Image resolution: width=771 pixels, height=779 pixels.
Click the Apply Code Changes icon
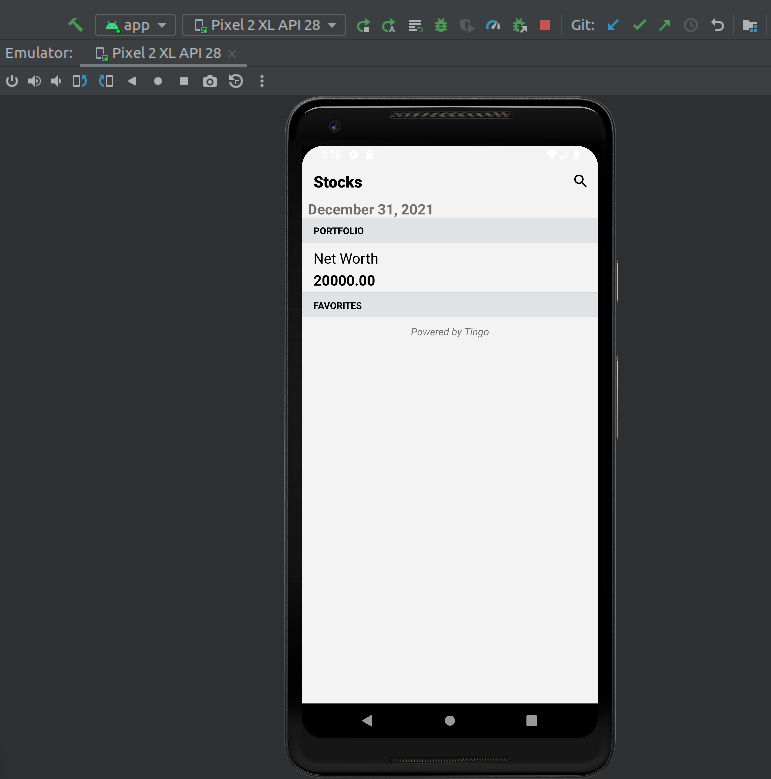[415, 25]
